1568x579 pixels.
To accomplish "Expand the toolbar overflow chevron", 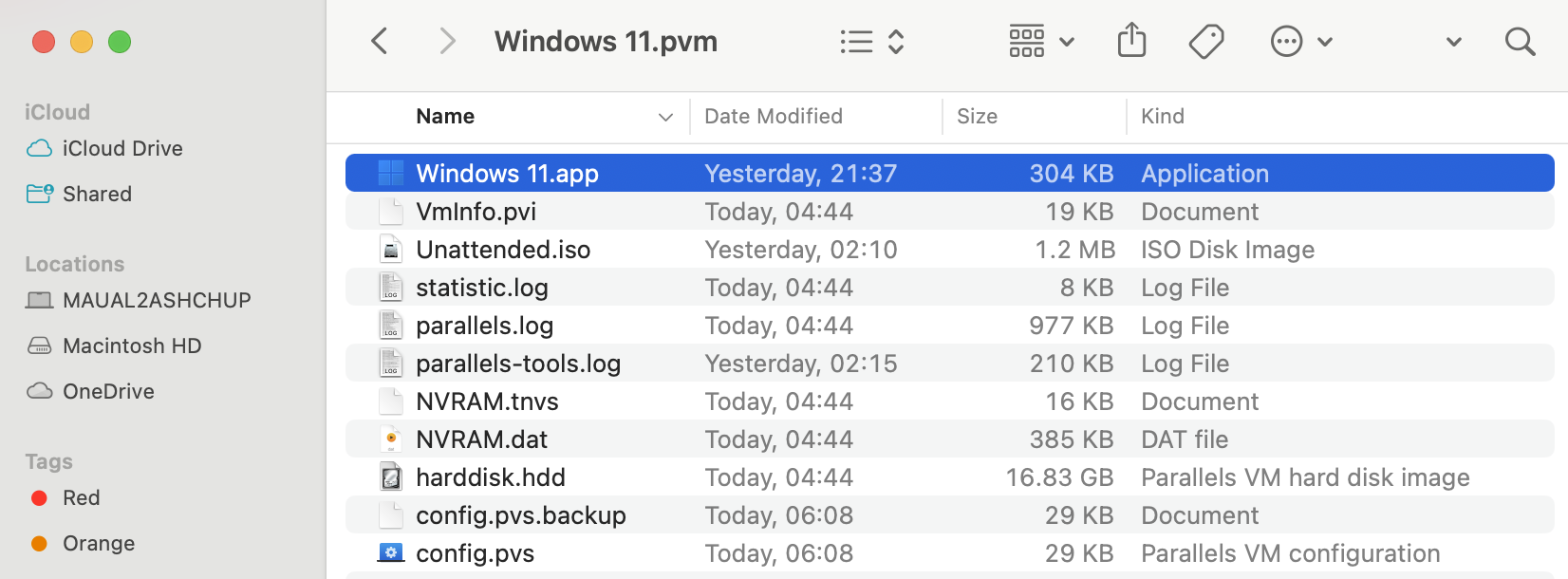I will click(x=1453, y=42).
